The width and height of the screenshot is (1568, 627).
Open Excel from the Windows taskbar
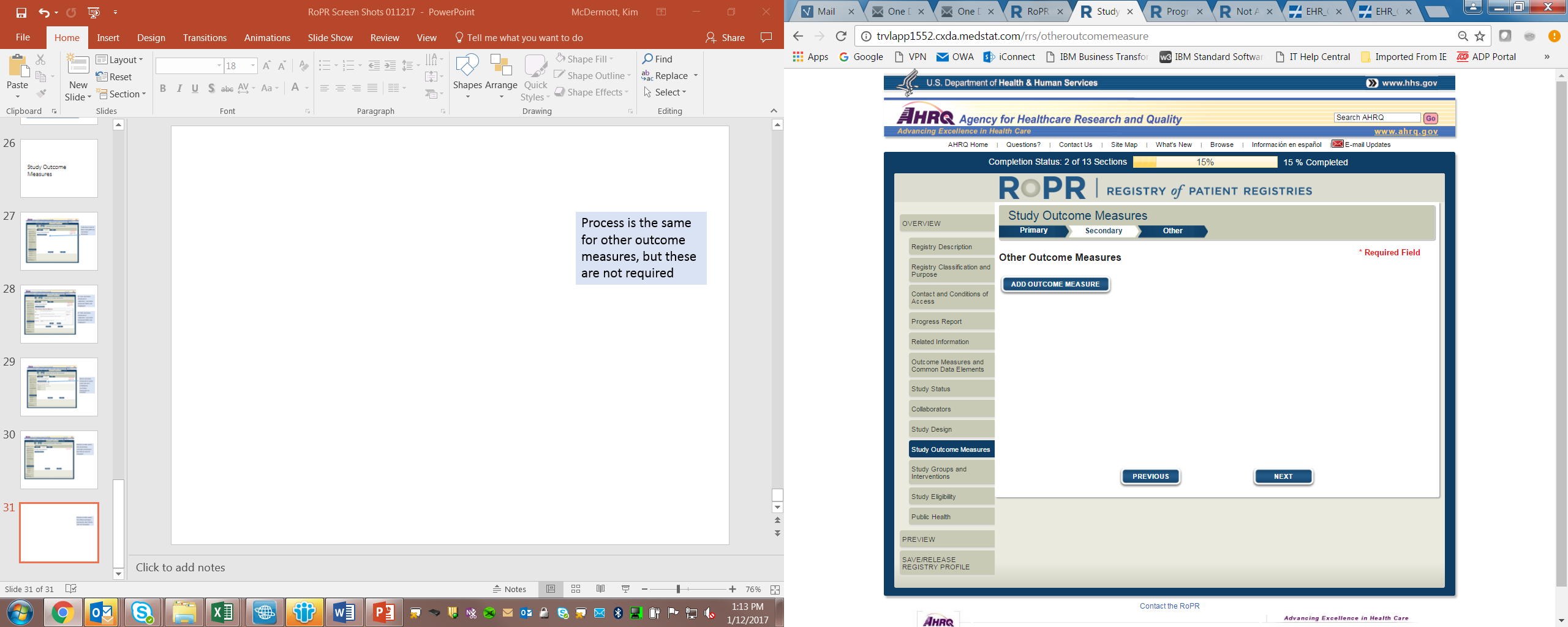click(222, 612)
